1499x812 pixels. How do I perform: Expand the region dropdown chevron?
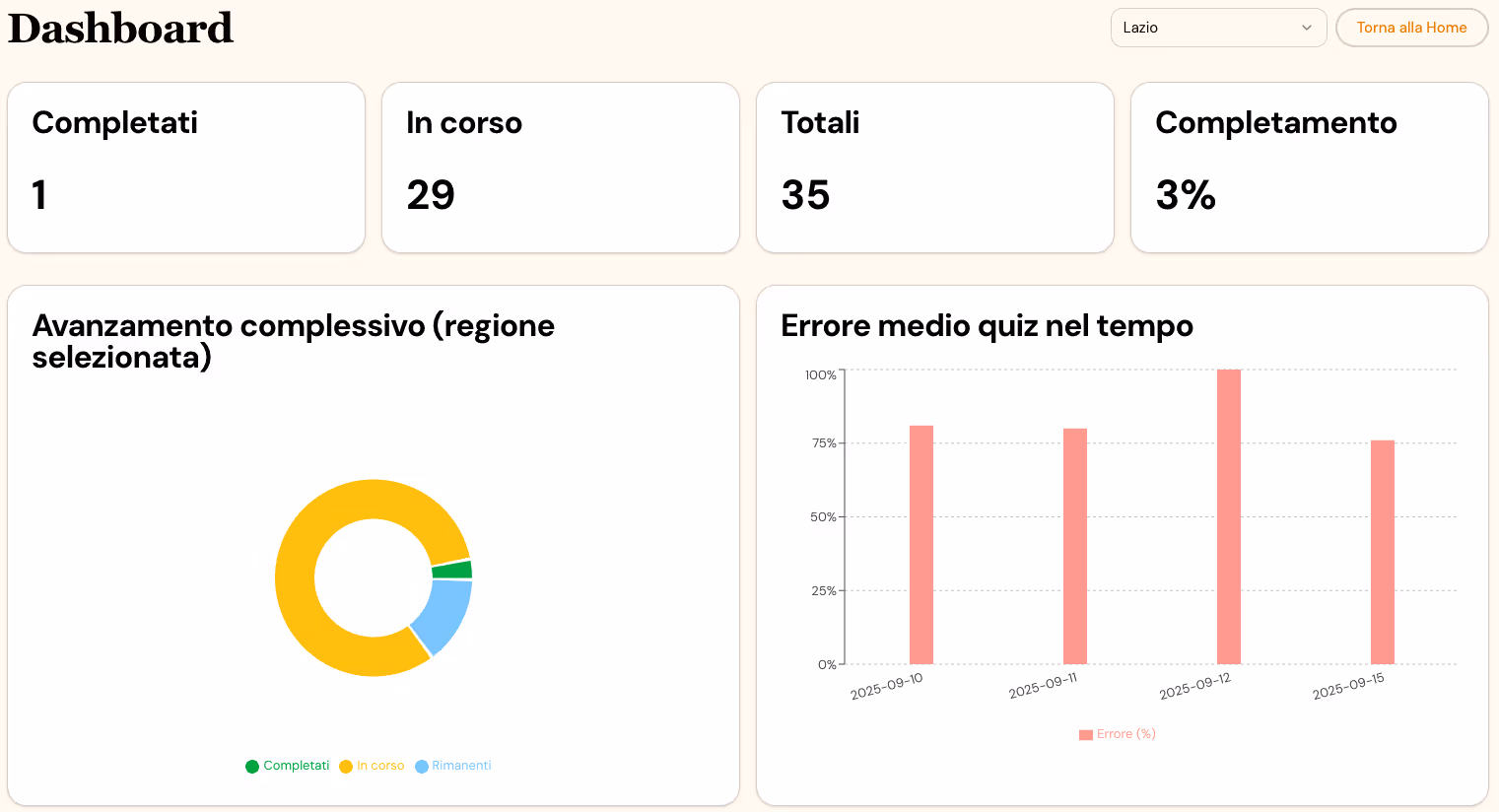[1306, 28]
